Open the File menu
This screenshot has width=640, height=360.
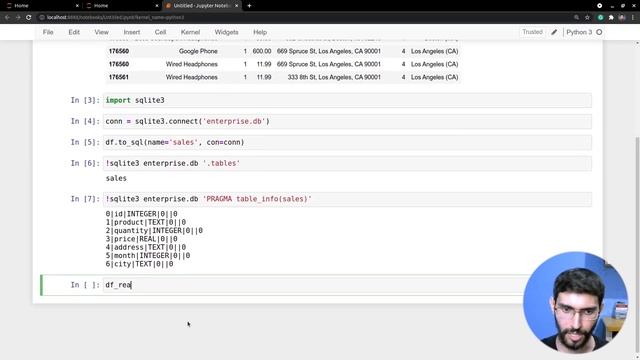tap(48, 32)
